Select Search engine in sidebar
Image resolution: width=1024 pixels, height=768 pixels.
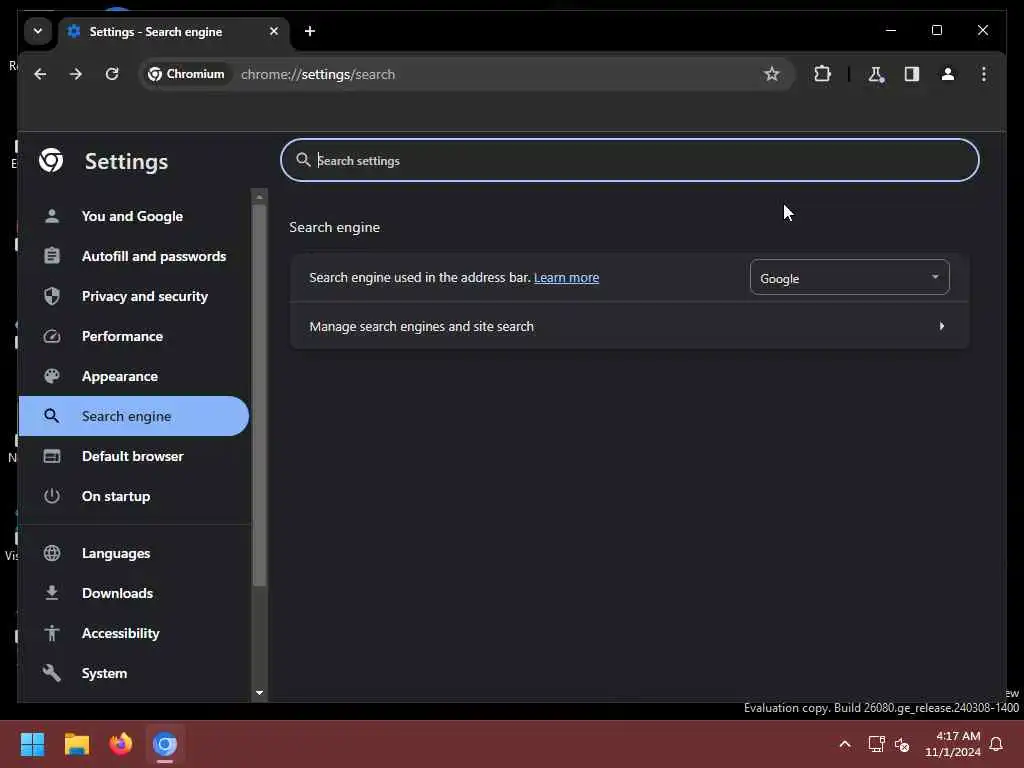(x=134, y=416)
